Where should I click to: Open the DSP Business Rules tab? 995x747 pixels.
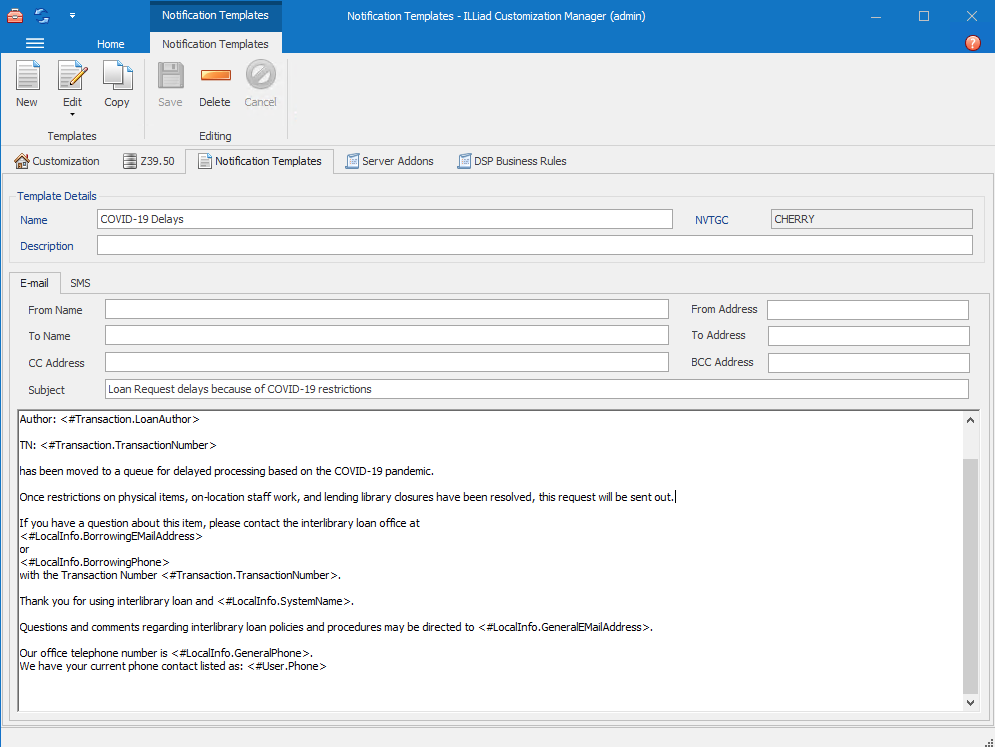tap(511, 160)
